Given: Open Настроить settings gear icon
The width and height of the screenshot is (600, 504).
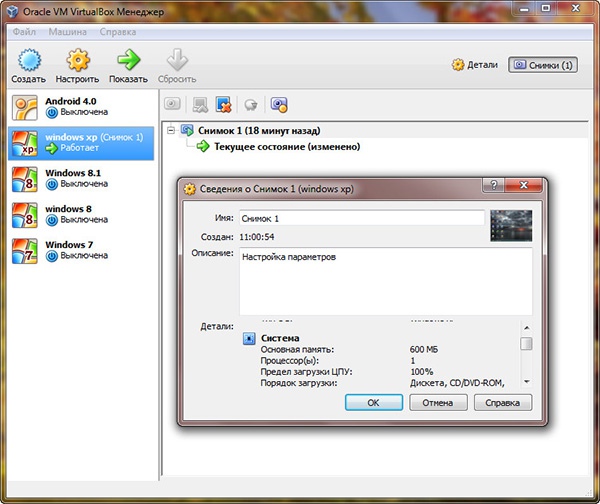Looking at the screenshot, I should click(77, 62).
